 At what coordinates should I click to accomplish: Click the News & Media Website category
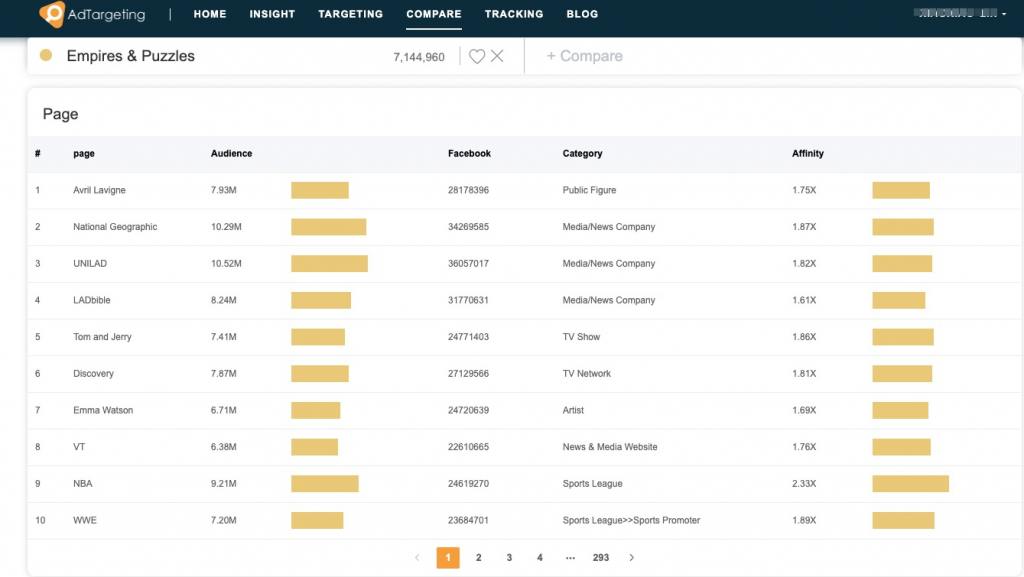[610, 446]
